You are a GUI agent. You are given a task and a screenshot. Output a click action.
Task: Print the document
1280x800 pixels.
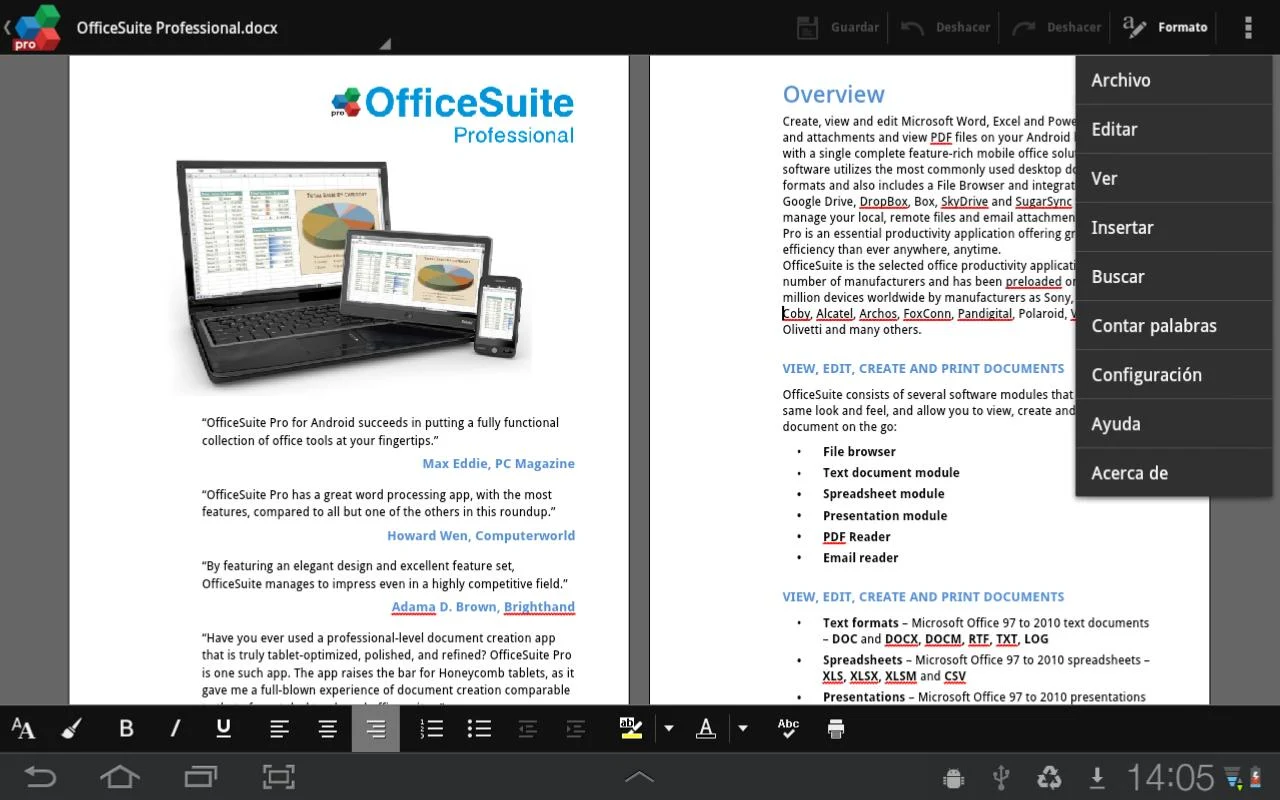point(837,729)
